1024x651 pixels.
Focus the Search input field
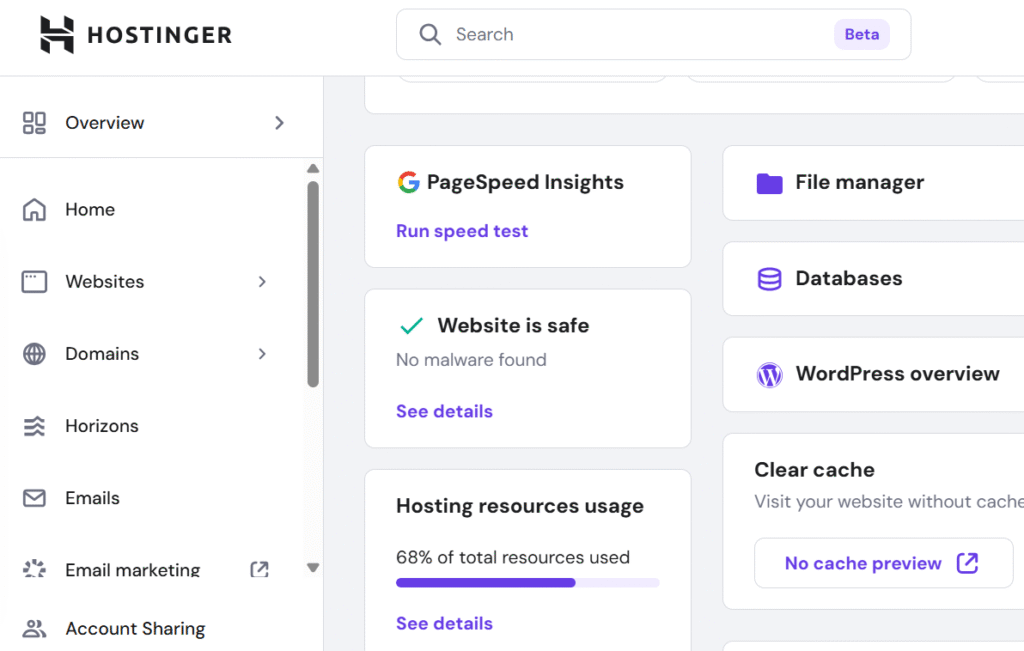coord(653,34)
